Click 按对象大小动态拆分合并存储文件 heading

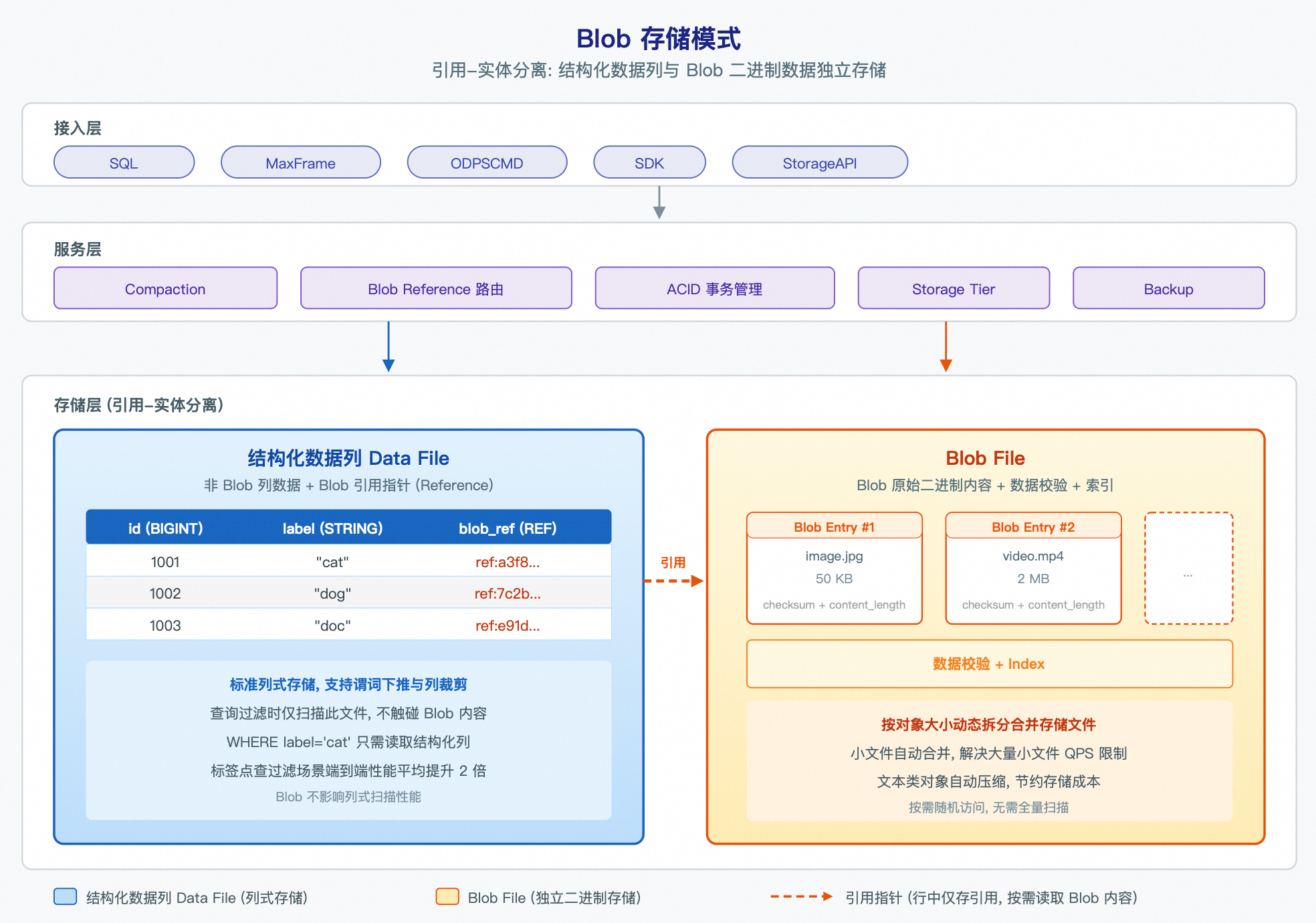tap(988, 724)
